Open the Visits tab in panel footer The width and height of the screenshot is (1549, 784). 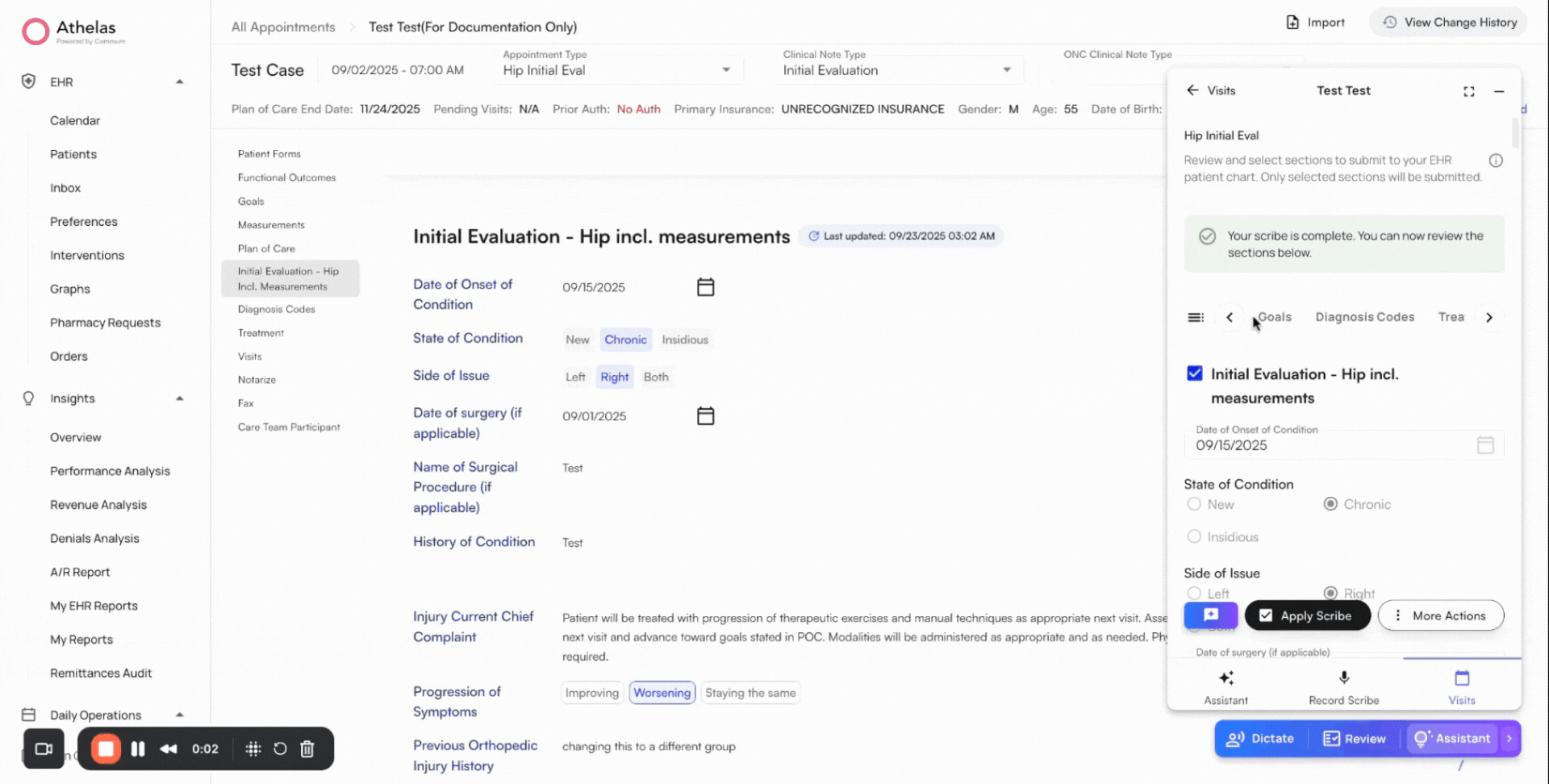[x=1462, y=687]
